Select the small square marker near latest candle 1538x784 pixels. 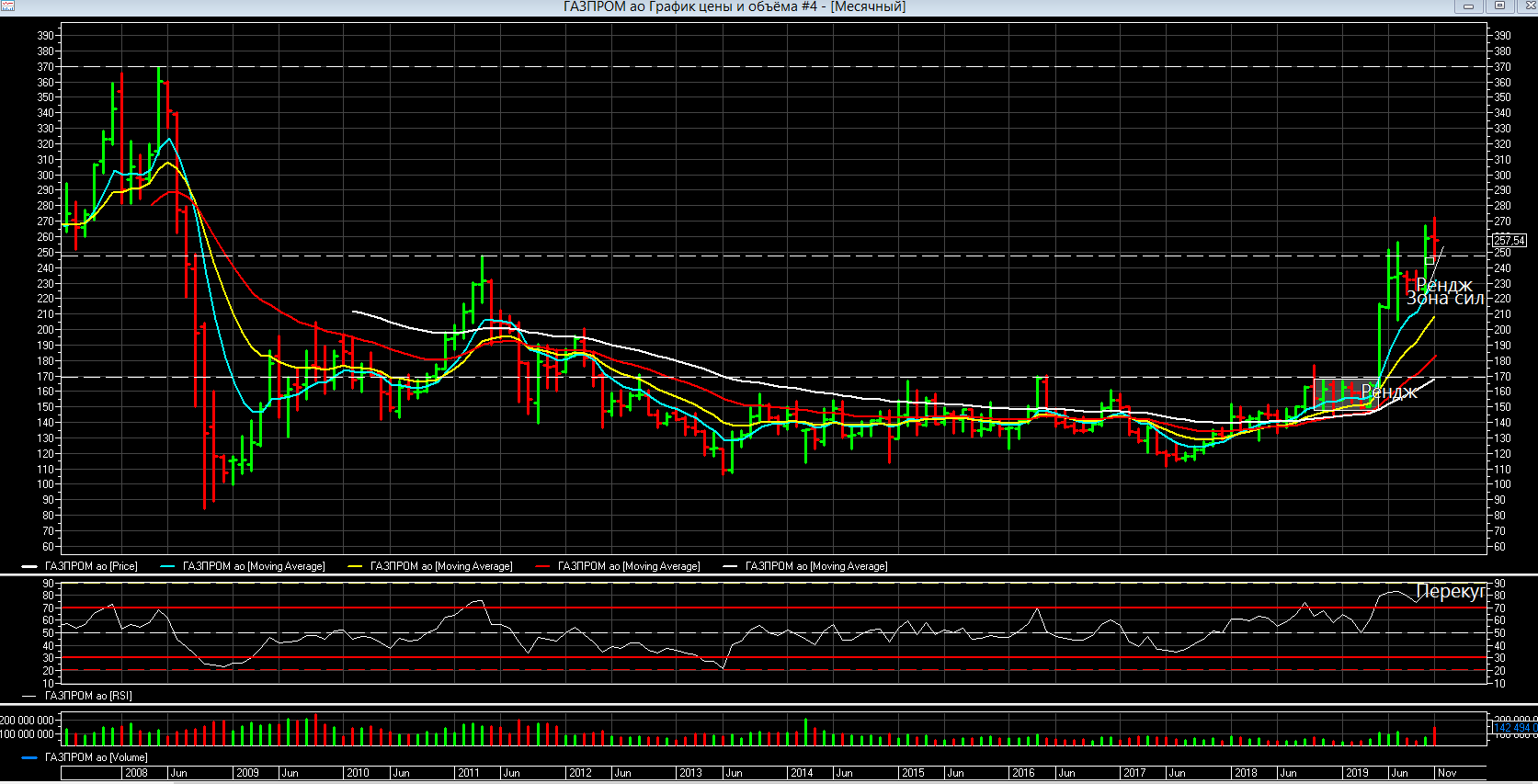[1430, 261]
